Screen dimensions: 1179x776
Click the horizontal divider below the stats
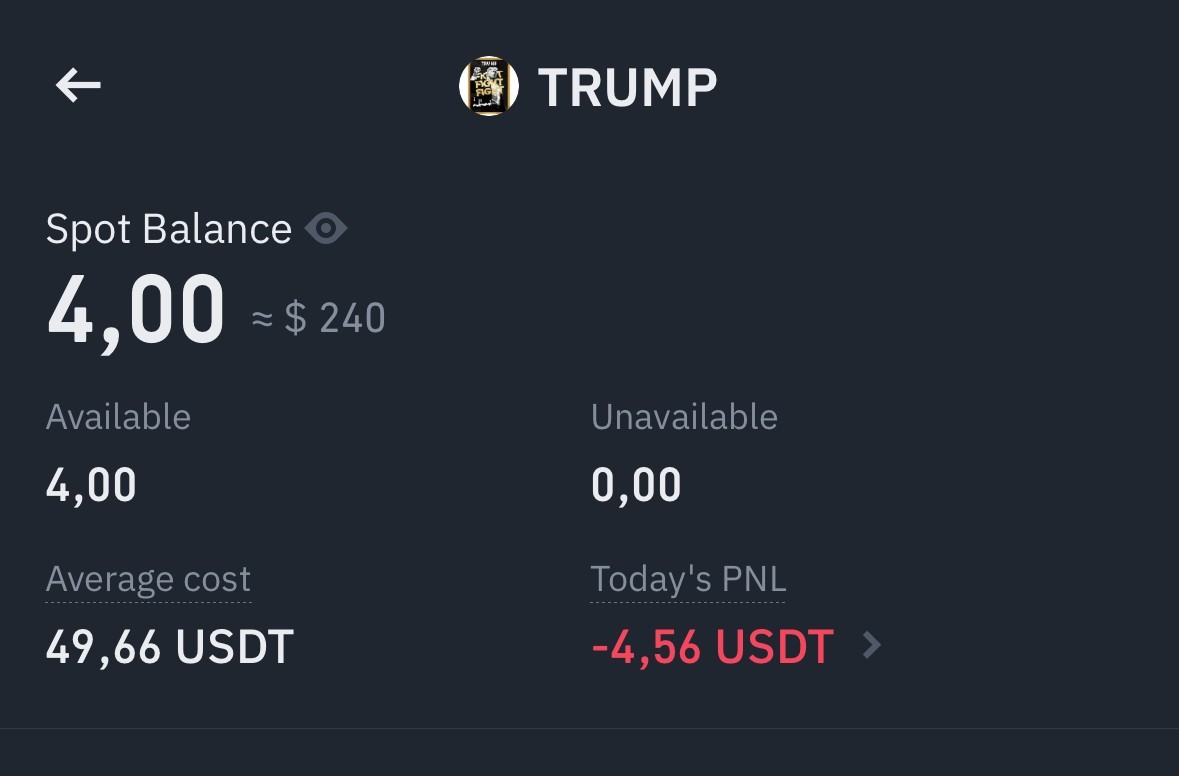(589, 729)
